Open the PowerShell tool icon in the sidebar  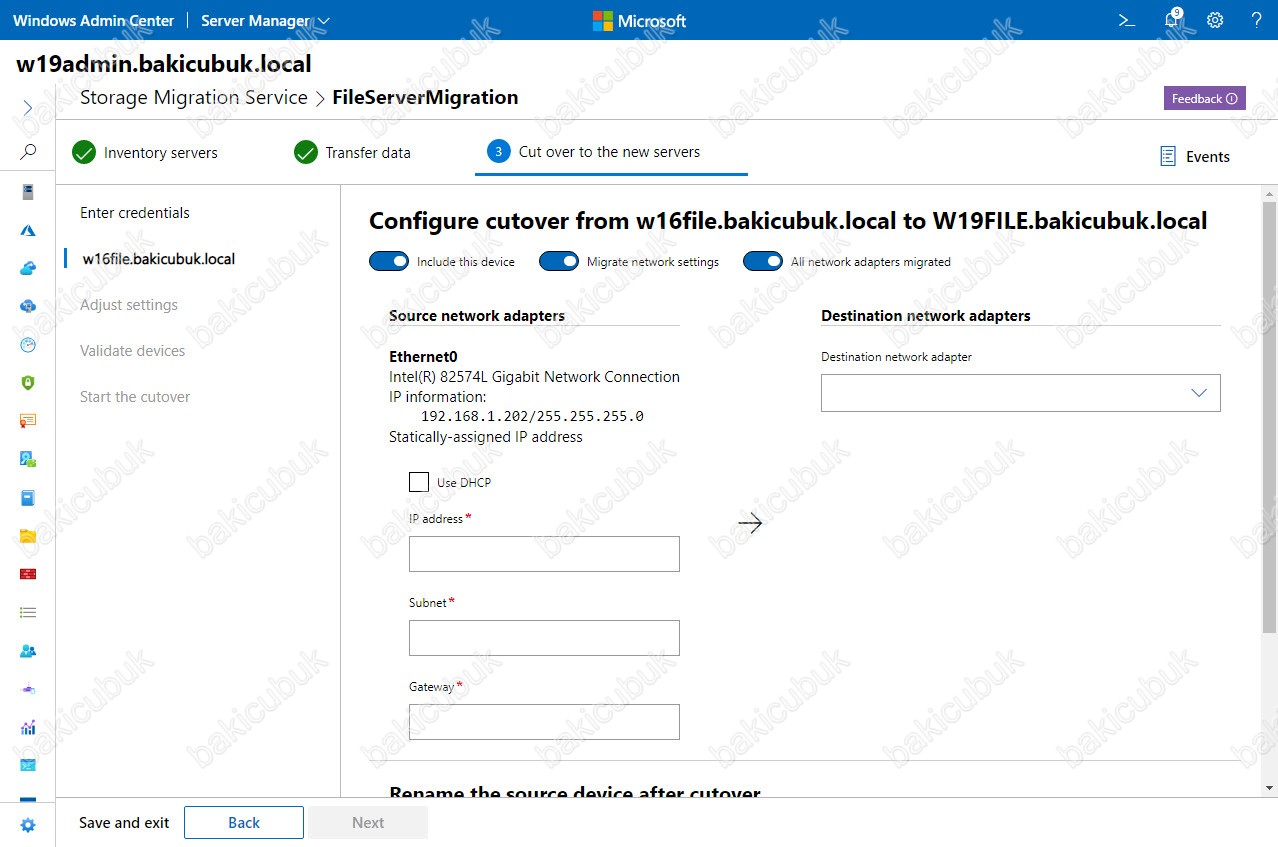28,765
